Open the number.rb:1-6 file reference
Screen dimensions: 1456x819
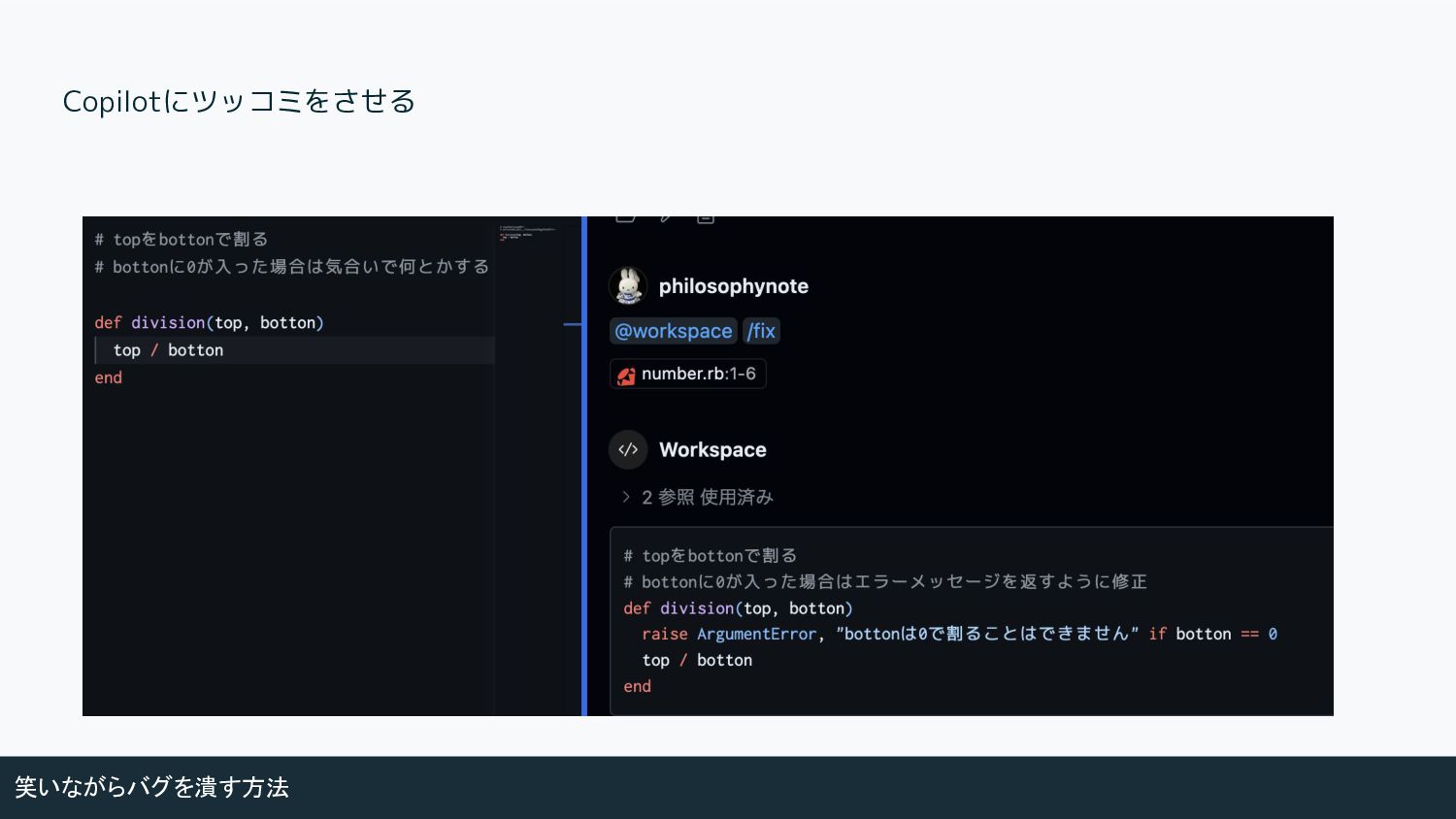[x=688, y=374]
